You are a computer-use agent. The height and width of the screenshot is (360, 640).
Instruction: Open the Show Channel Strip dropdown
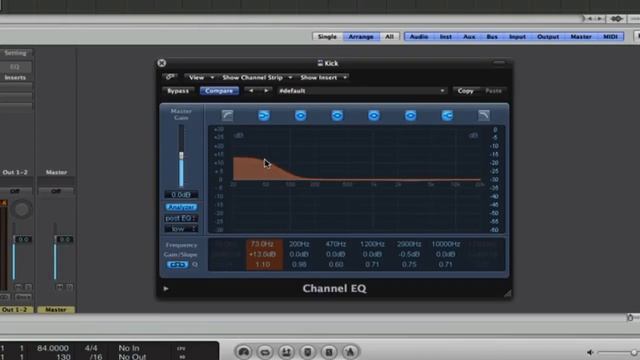pos(257,77)
